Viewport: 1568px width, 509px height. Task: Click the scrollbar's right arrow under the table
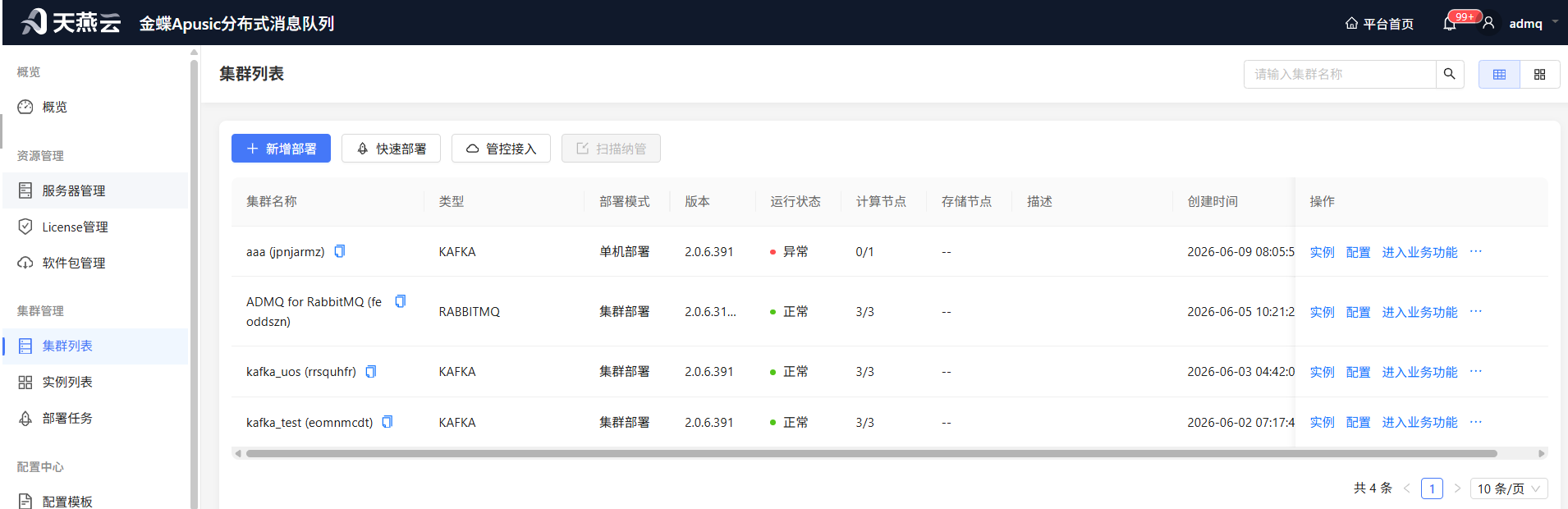(x=1542, y=453)
